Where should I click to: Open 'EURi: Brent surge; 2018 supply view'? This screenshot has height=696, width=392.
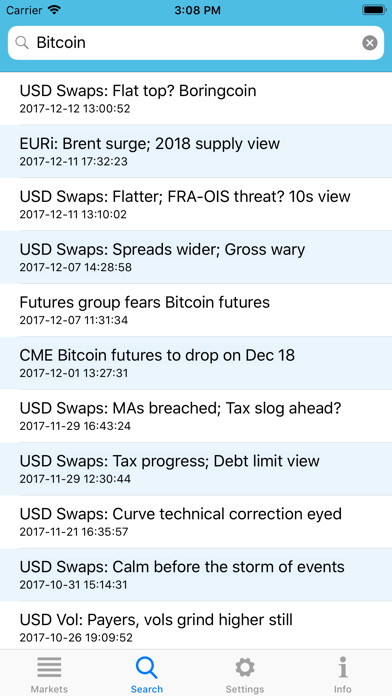point(196,151)
